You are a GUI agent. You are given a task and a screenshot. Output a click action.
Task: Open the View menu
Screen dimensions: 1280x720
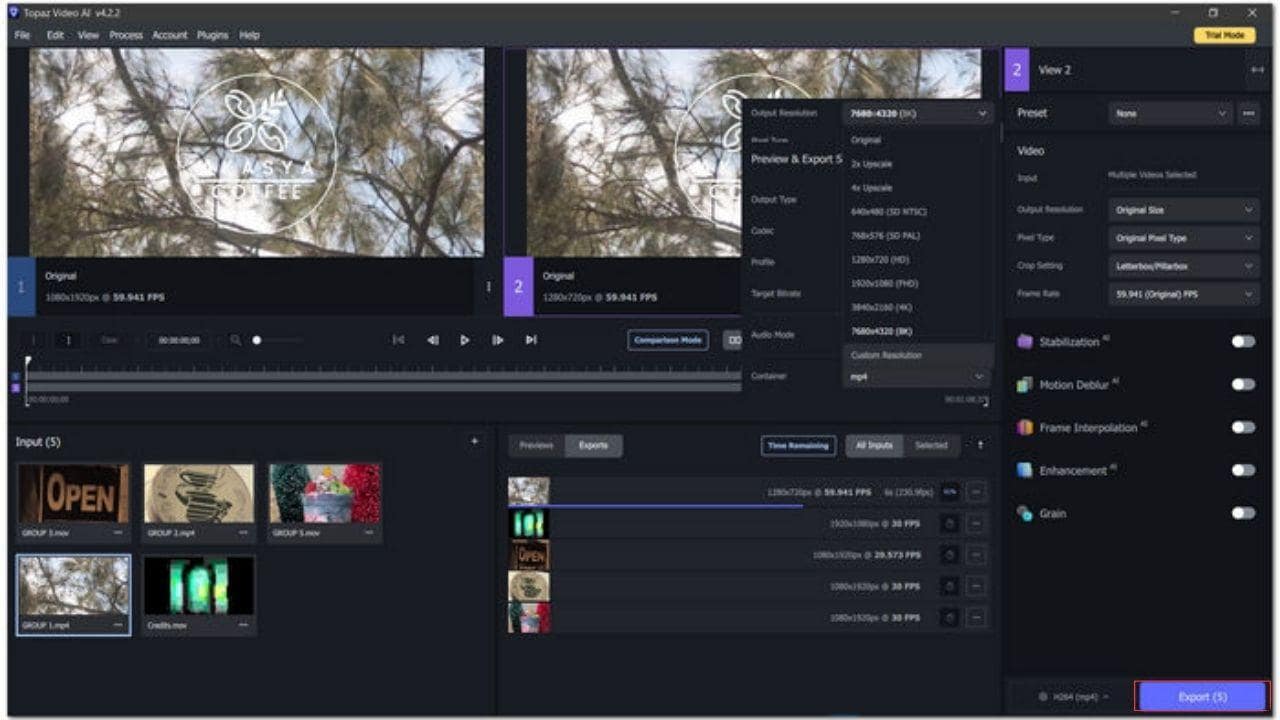click(88, 35)
